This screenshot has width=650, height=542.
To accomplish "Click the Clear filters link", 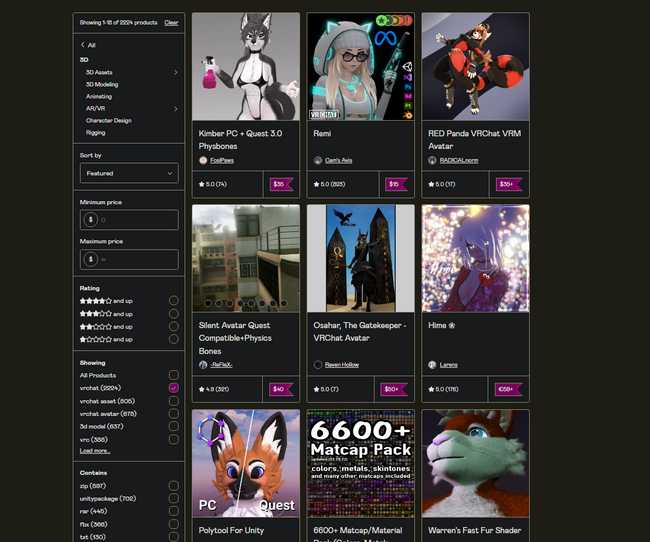I will click(171, 22).
